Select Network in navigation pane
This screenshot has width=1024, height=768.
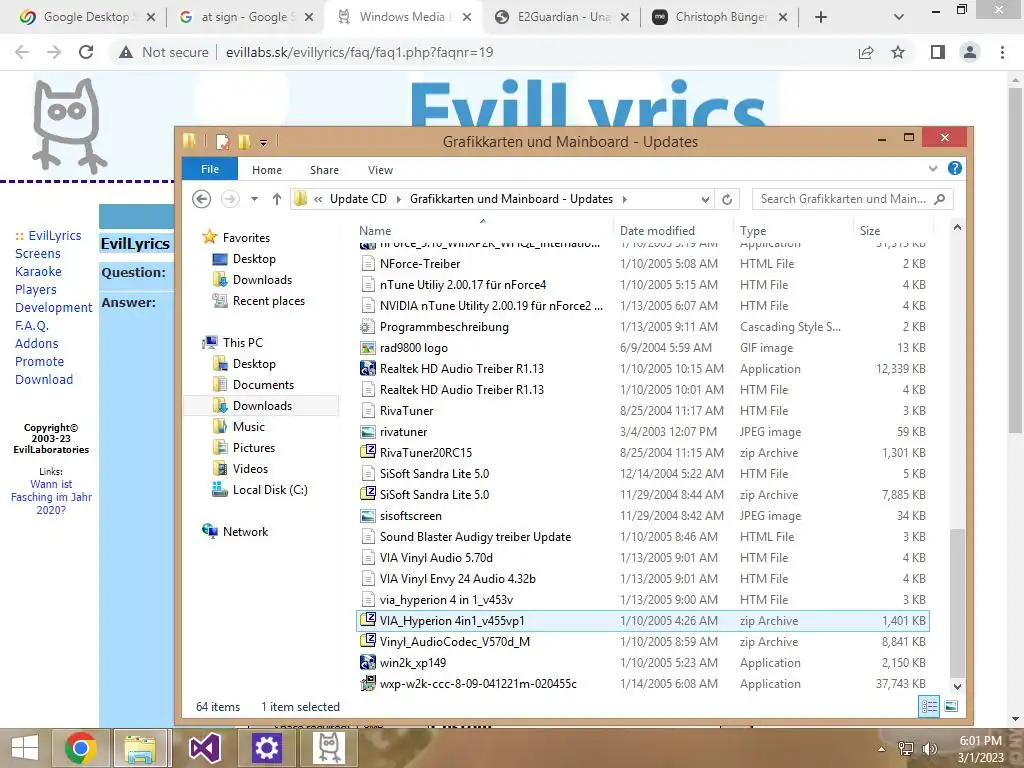(x=244, y=532)
